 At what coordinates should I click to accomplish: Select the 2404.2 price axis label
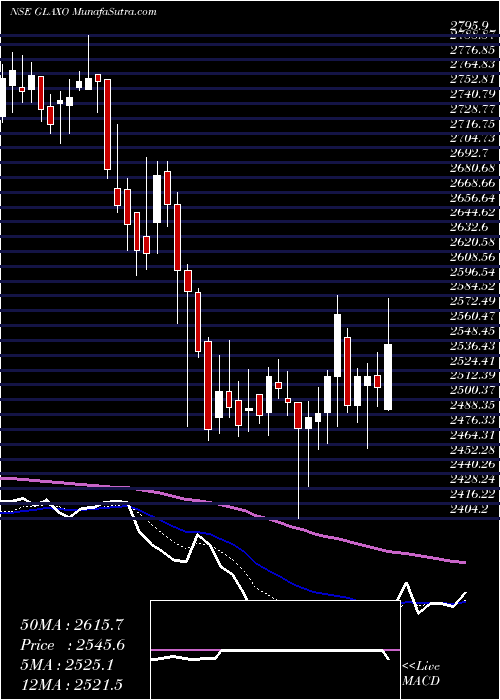[470, 508]
